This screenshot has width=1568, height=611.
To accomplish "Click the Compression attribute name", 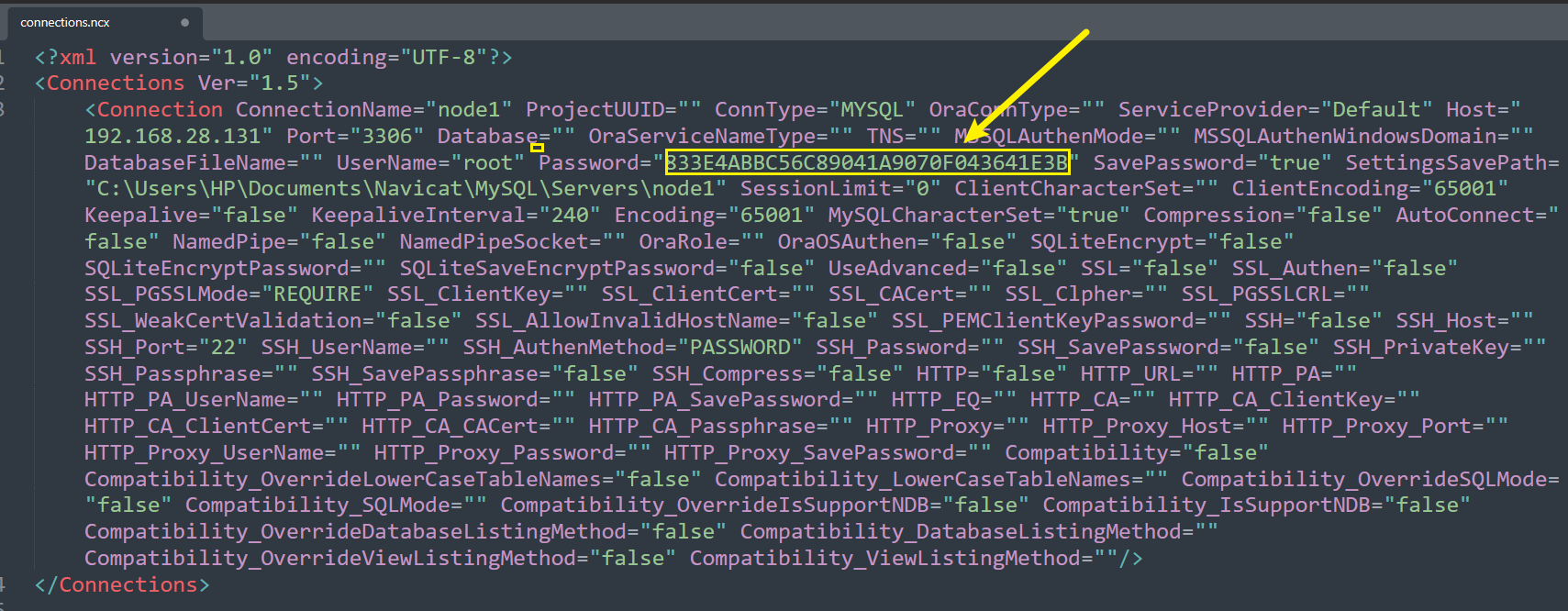I will 1212,215.
